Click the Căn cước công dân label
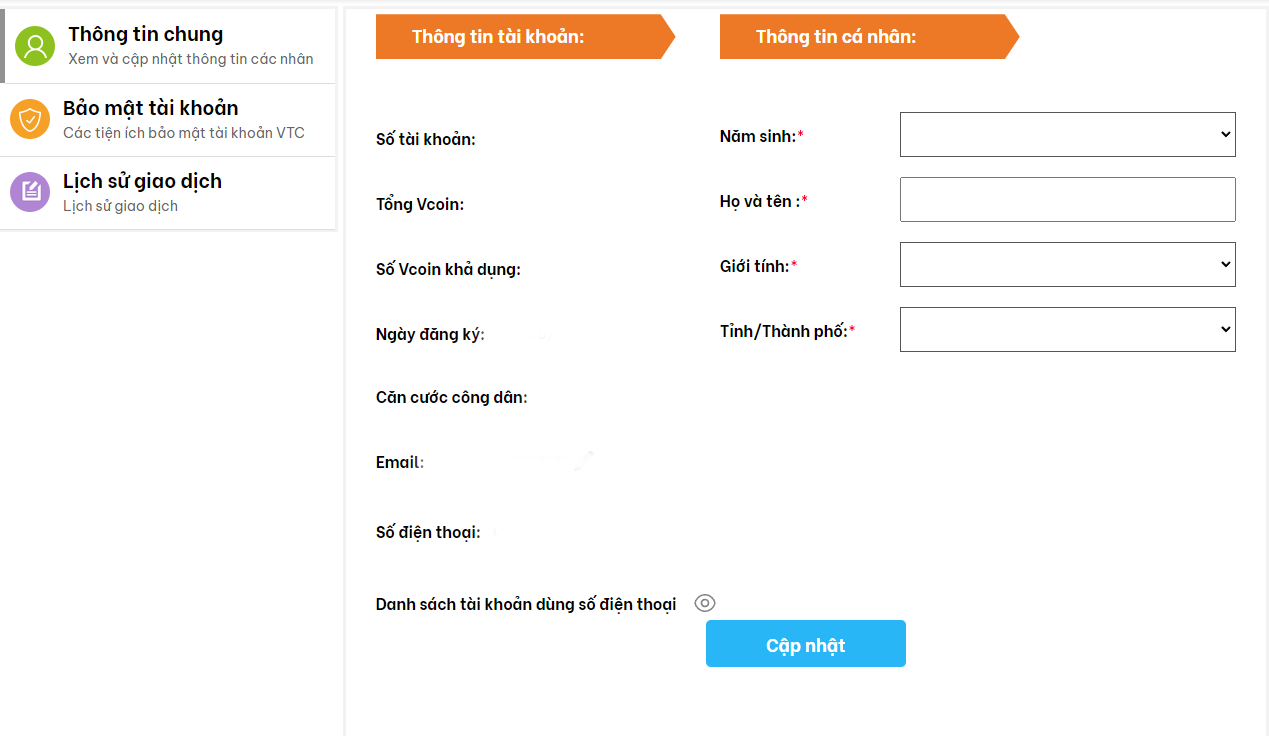 [x=451, y=398]
